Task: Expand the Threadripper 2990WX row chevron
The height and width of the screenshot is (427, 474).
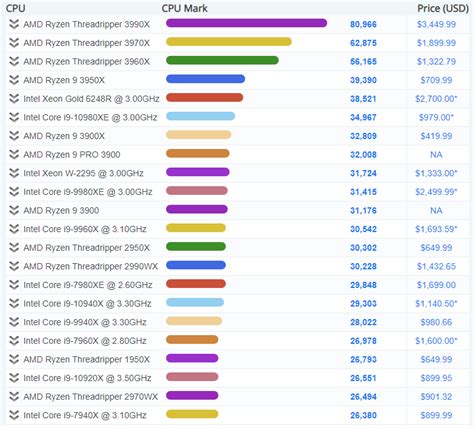Action: click(x=14, y=266)
